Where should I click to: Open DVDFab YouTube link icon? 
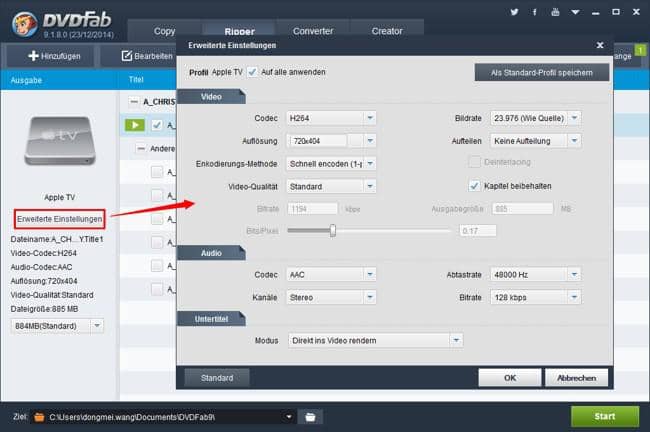pyautogui.click(x=555, y=12)
